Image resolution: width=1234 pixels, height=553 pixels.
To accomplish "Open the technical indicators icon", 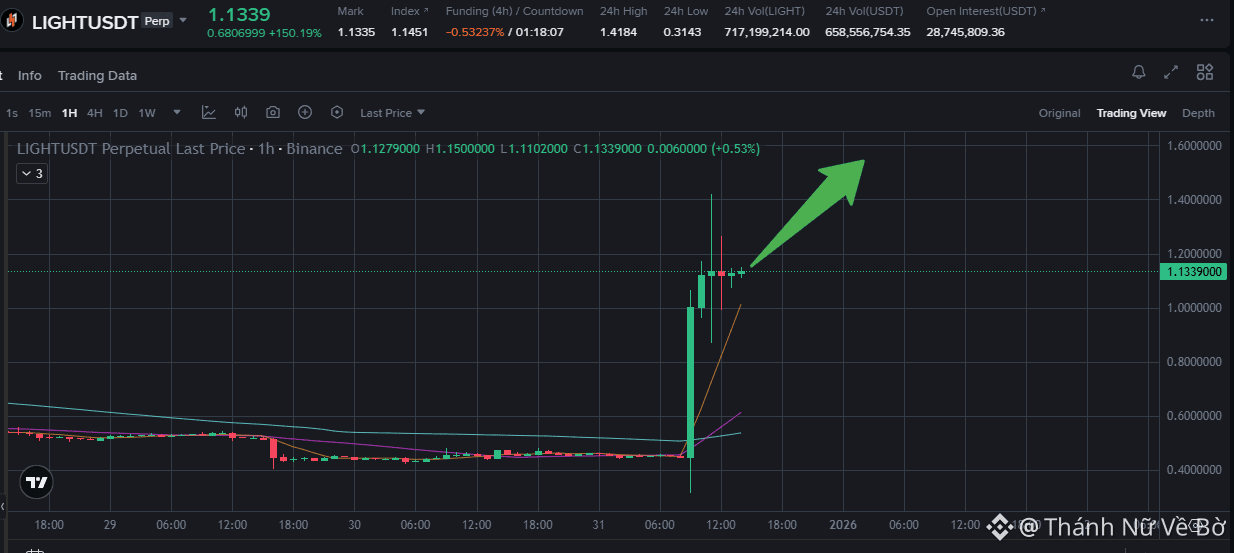I will pos(209,112).
